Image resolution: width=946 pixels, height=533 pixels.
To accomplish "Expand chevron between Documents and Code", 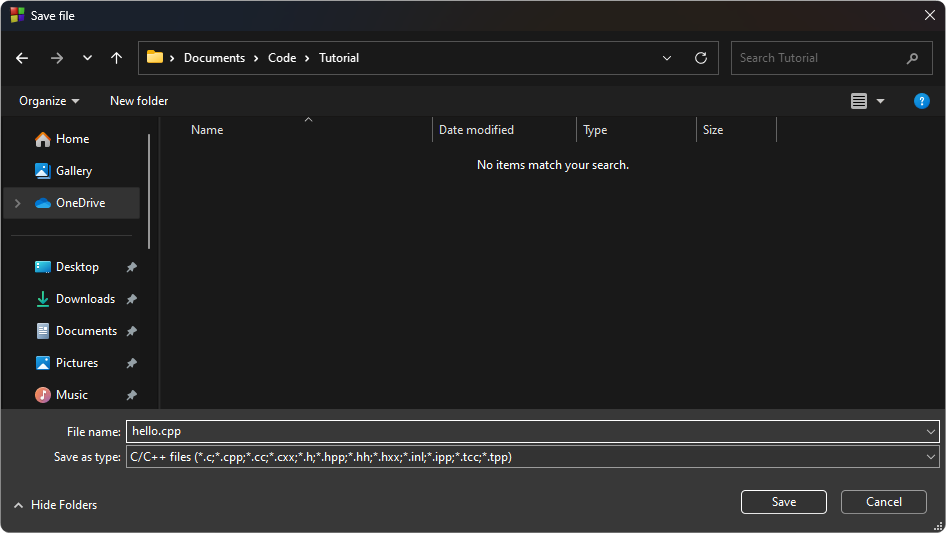I will click(256, 58).
